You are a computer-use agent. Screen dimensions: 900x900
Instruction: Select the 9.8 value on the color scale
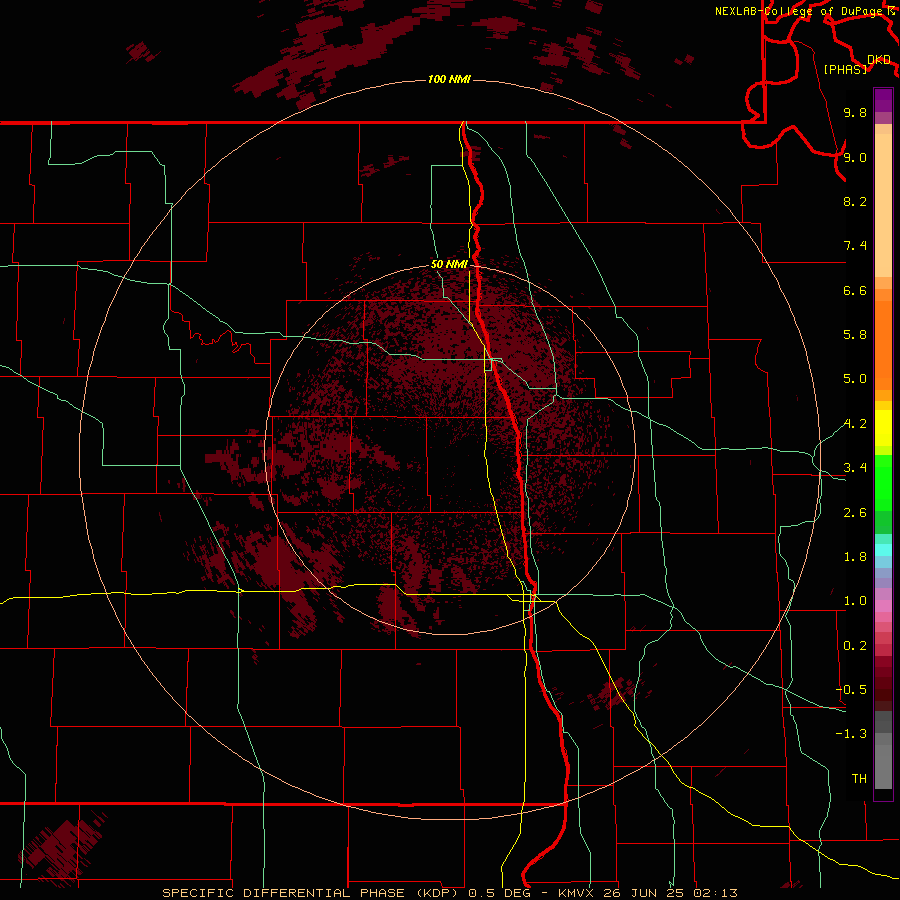pos(855,112)
